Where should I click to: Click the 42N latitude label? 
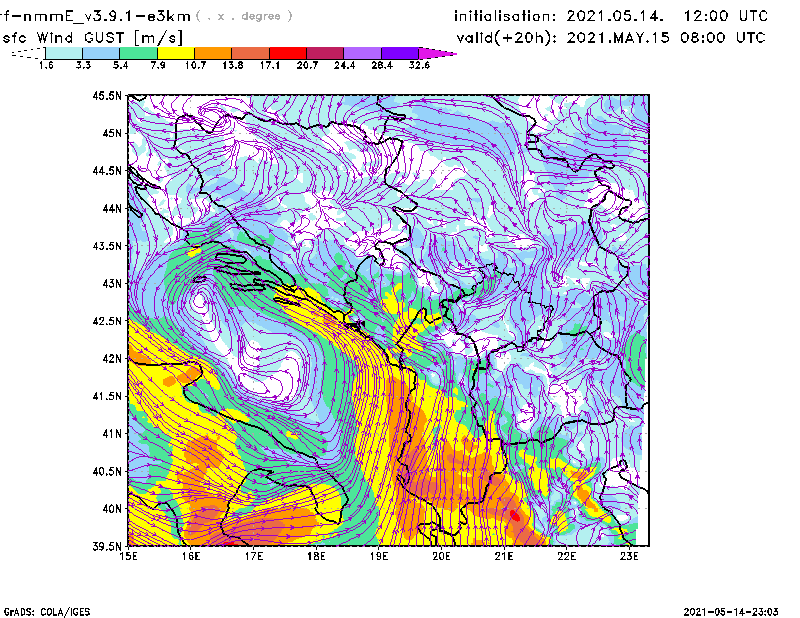click(112, 359)
